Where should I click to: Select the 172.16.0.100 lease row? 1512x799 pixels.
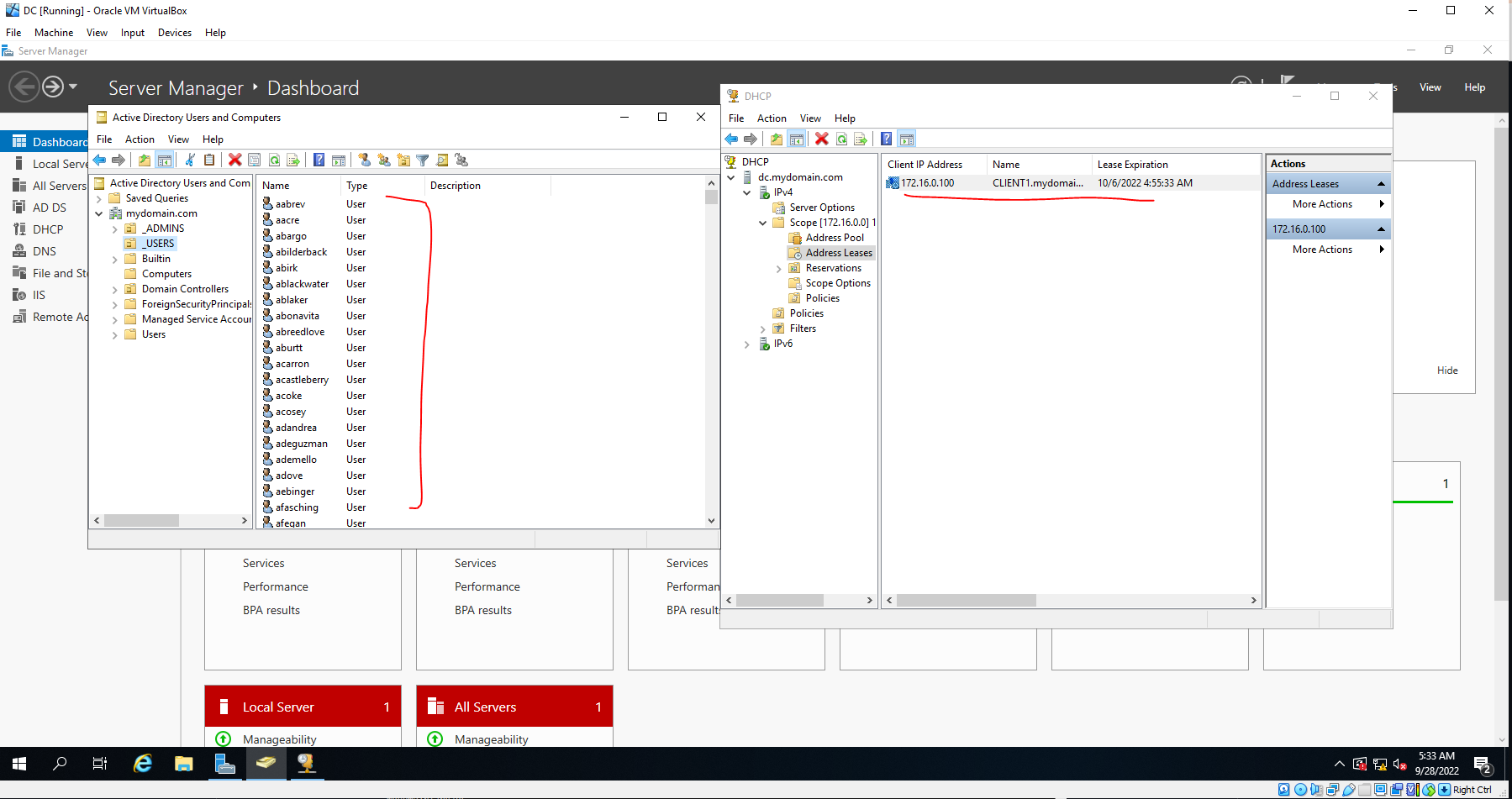point(1072,183)
